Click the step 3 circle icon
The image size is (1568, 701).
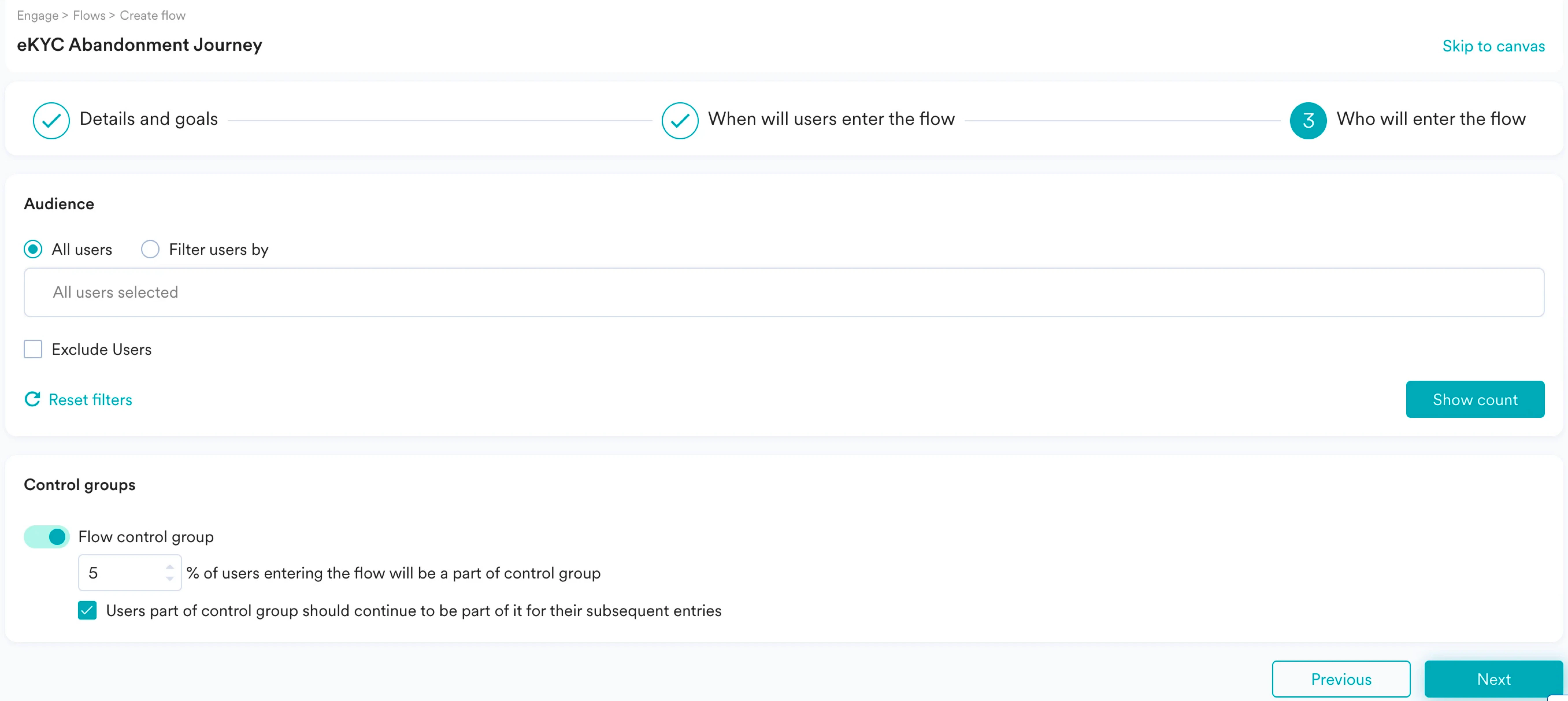[1307, 120]
